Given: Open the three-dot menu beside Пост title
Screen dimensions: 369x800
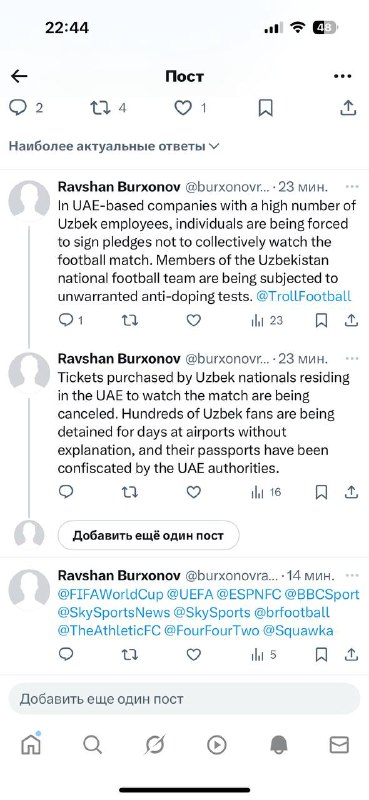Looking at the screenshot, I should pos(342,77).
